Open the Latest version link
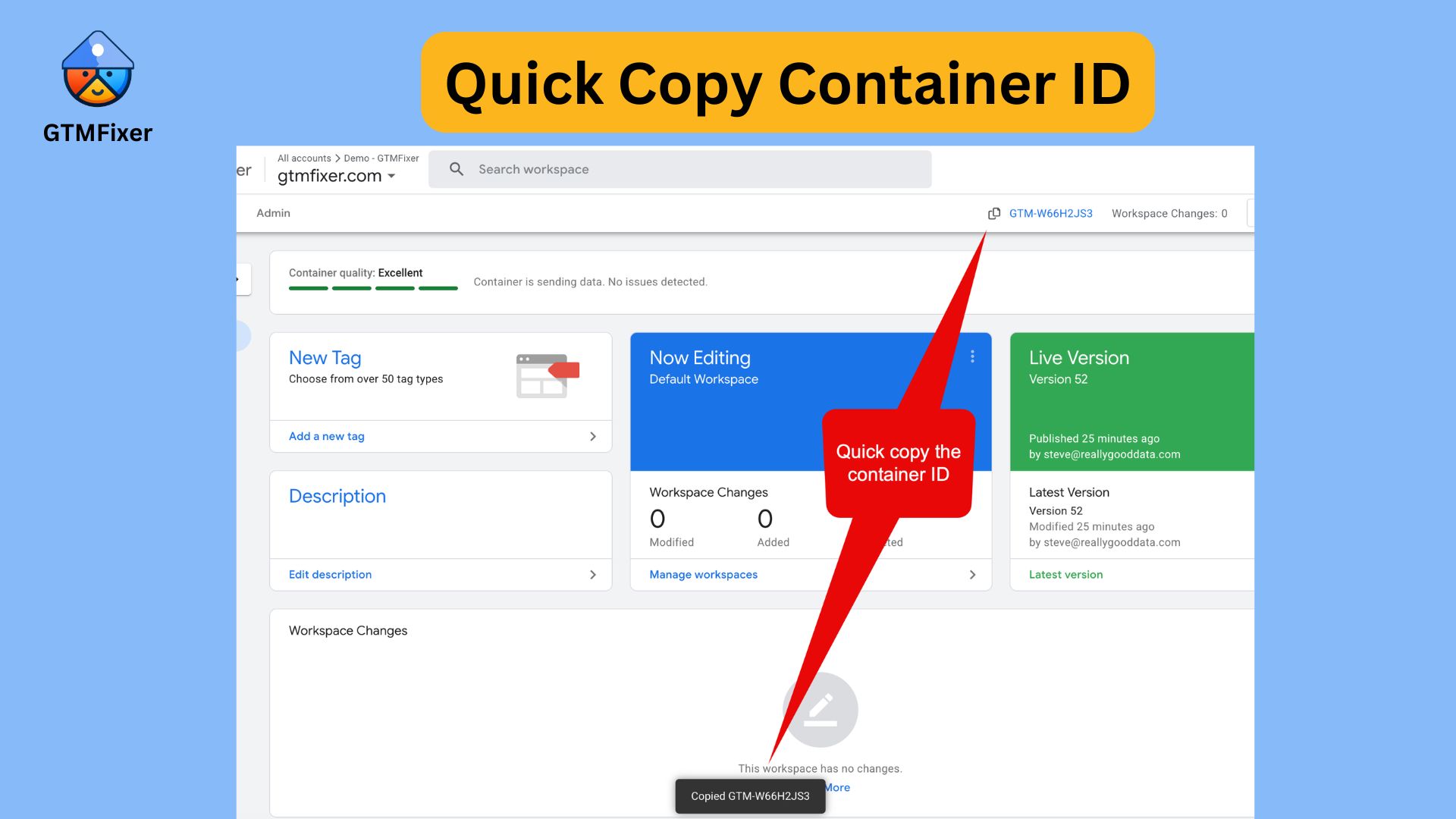This screenshot has width=1456, height=819. point(1065,575)
